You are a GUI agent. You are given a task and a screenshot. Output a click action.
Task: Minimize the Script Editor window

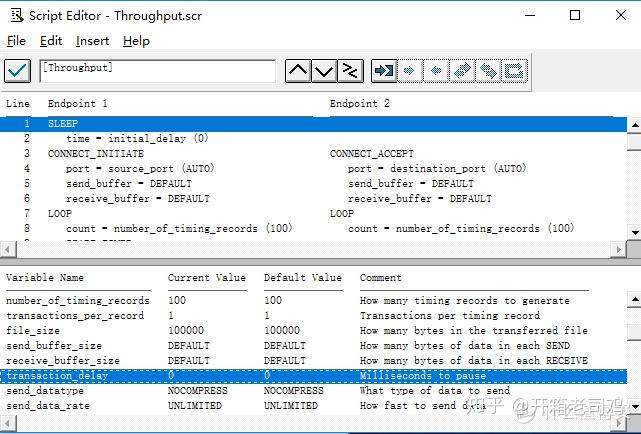click(530, 16)
